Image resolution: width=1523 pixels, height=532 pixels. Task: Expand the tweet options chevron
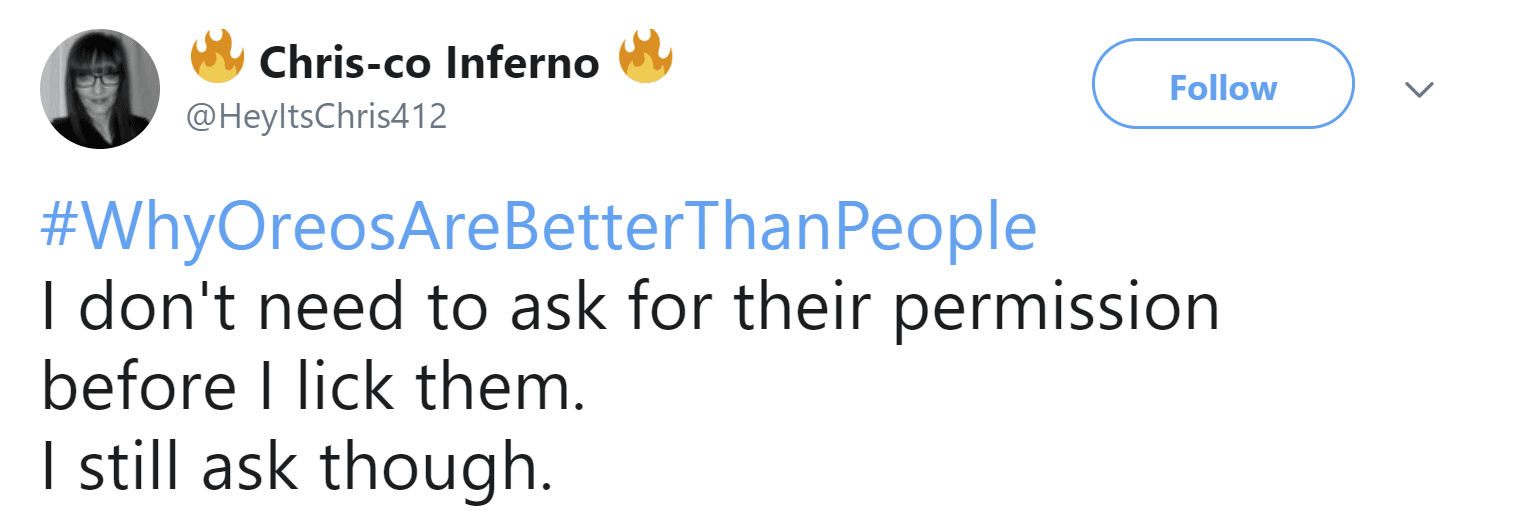coord(1418,90)
